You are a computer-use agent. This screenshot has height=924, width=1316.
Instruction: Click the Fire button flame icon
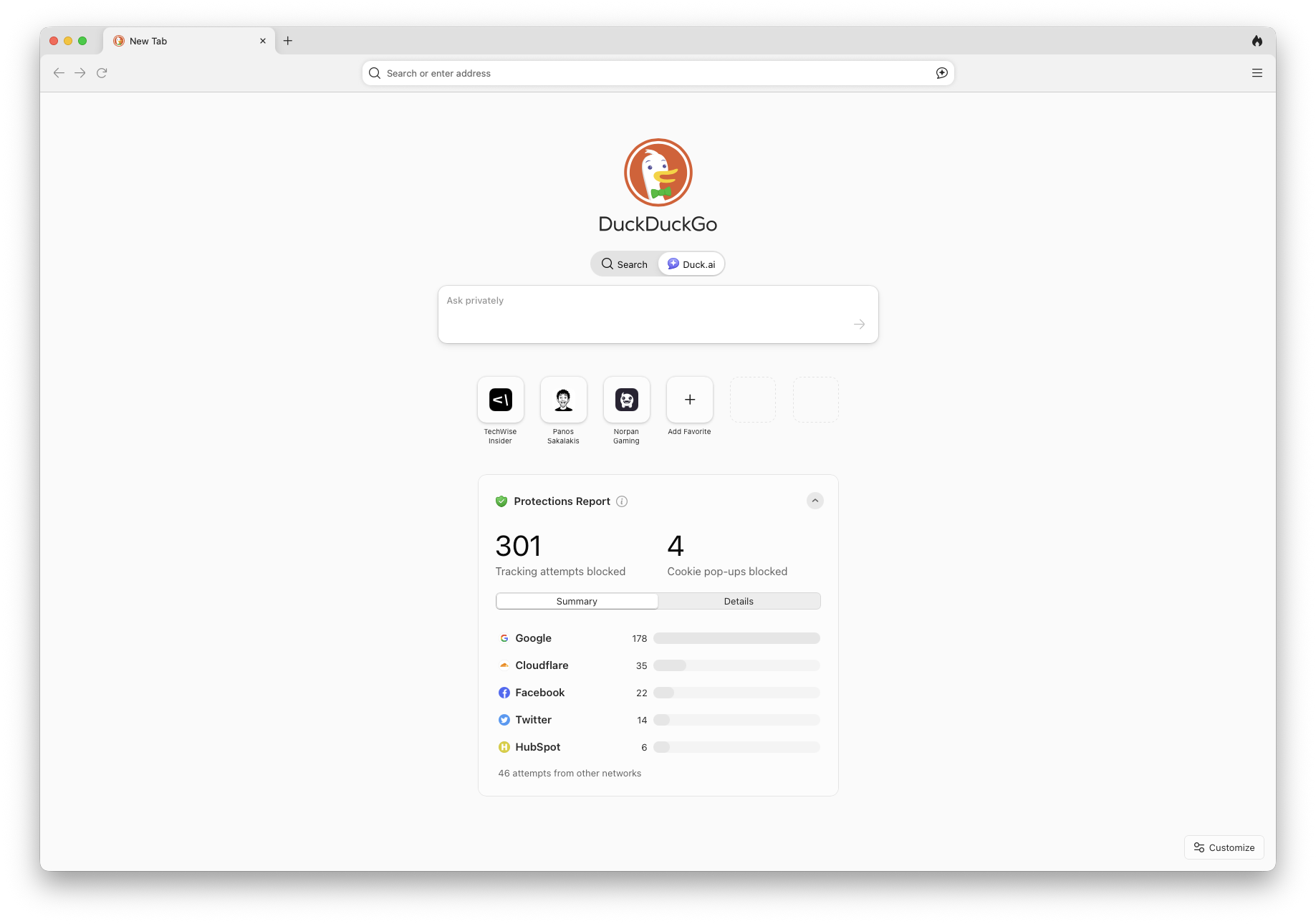pyautogui.click(x=1257, y=41)
